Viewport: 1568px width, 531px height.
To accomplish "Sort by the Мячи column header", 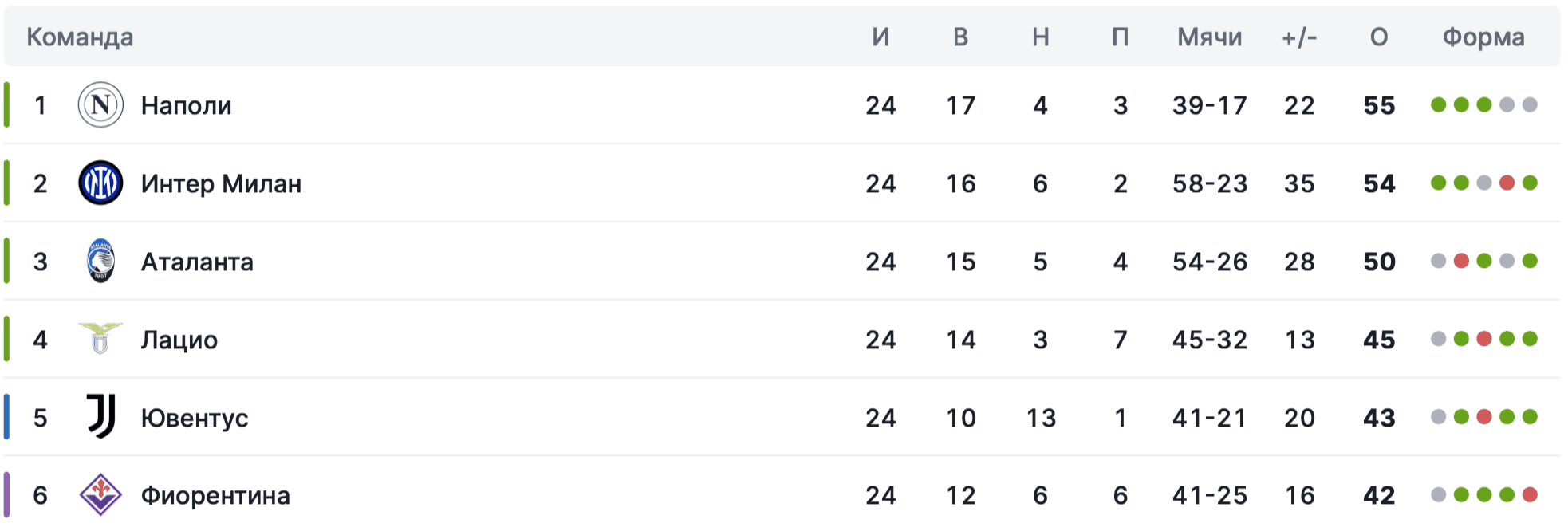I will tap(1209, 37).
